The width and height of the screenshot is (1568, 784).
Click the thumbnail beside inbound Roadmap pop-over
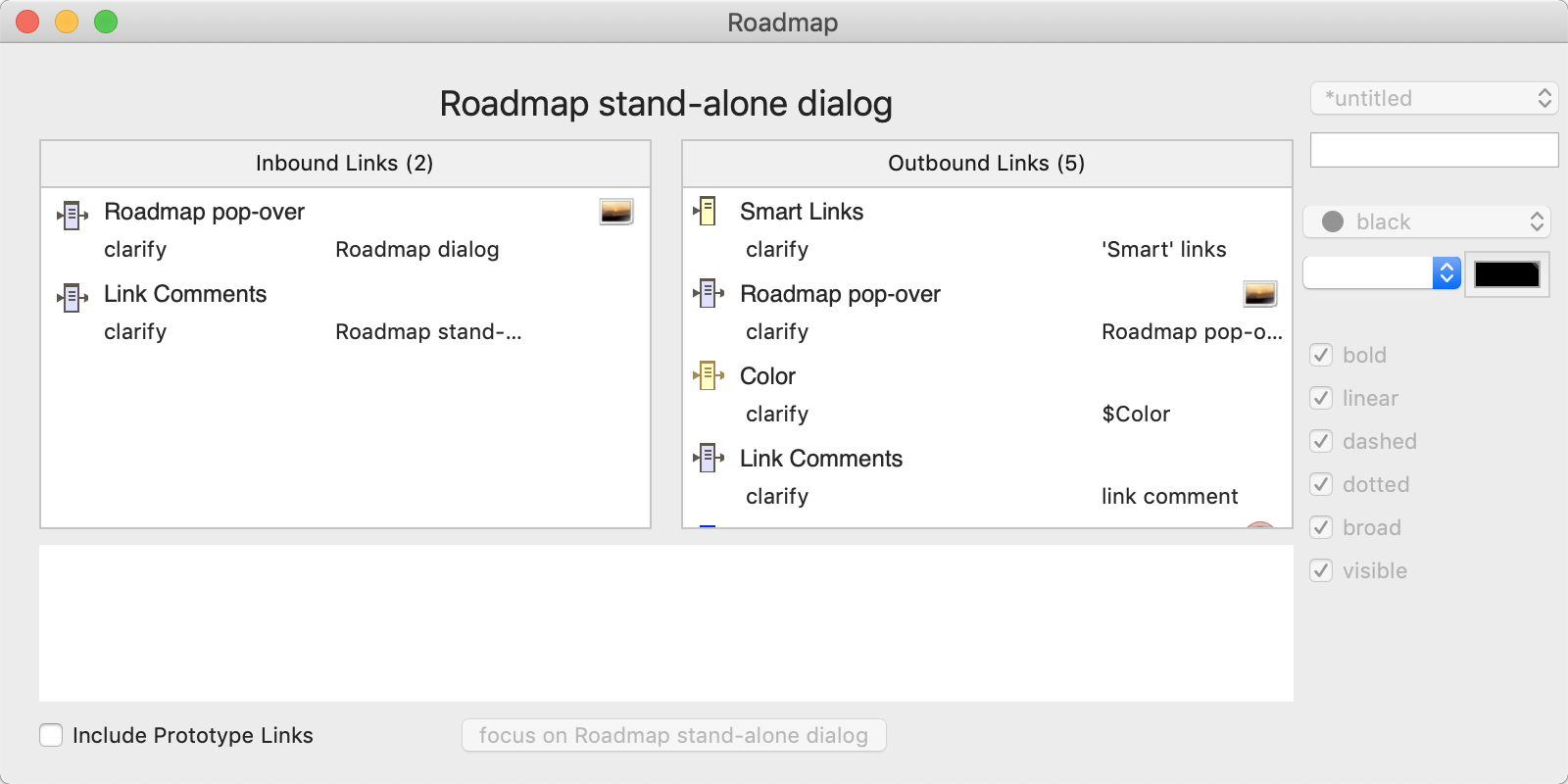tap(614, 210)
